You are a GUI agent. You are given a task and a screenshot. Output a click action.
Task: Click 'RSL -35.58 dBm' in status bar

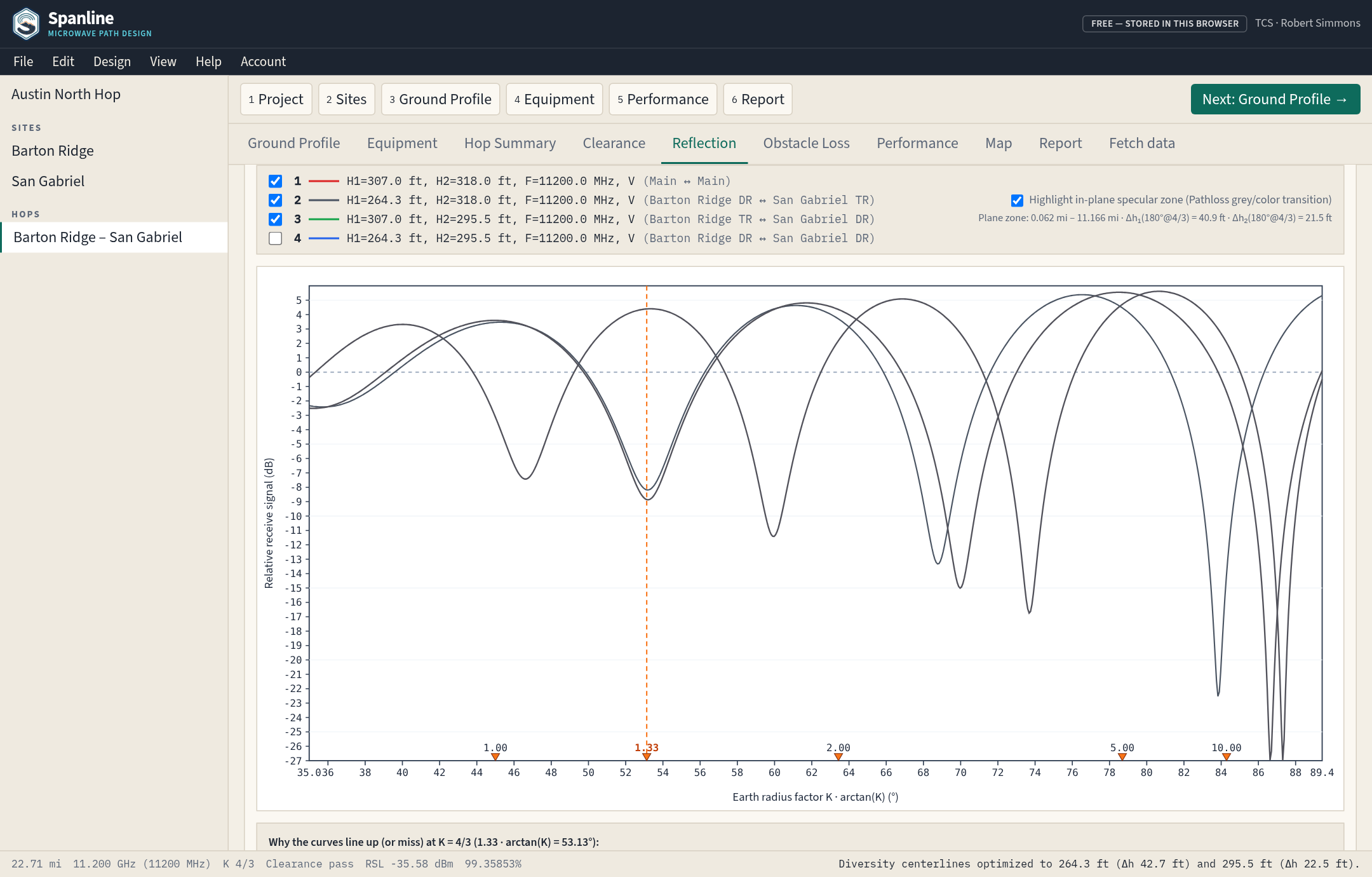(x=409, y=864)
